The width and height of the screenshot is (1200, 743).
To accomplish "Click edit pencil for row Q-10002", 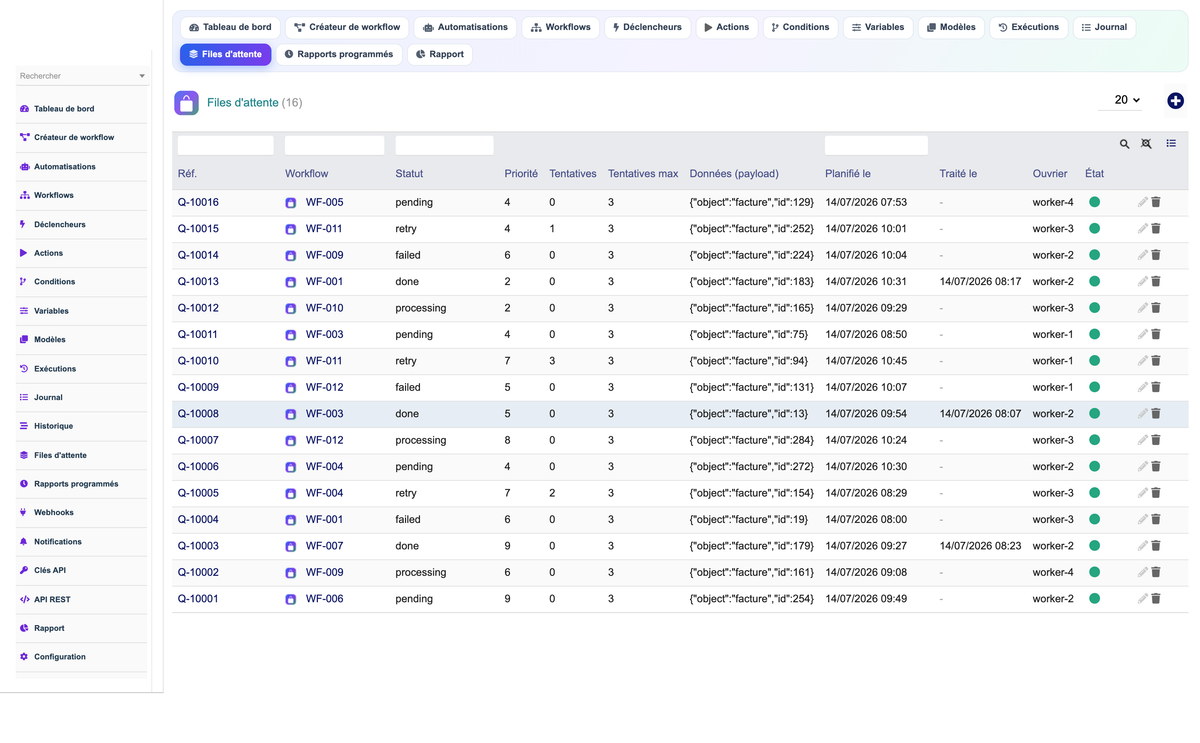I will [x=1143, y=572].
